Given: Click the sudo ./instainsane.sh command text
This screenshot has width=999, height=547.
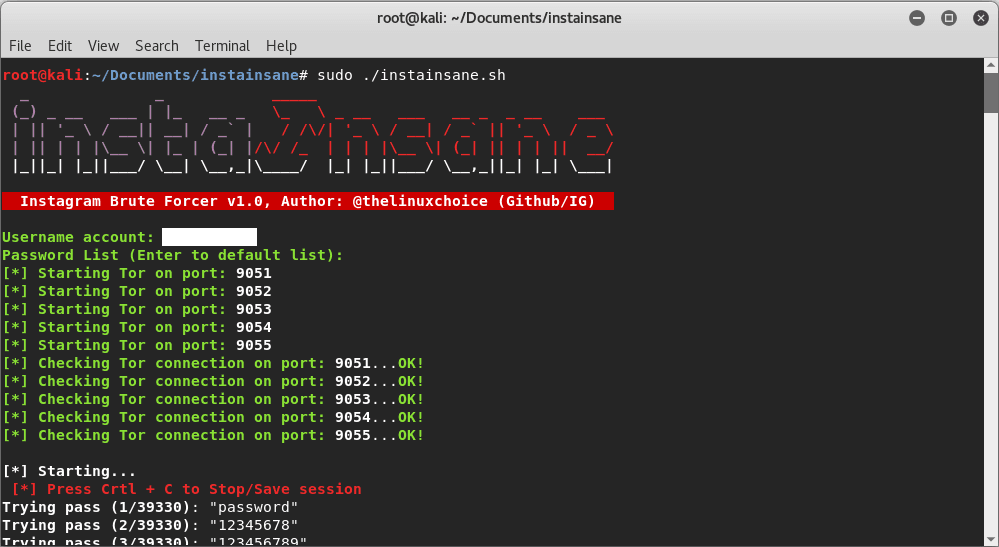Looking at the screenshot, I should [x=412, y=75].
